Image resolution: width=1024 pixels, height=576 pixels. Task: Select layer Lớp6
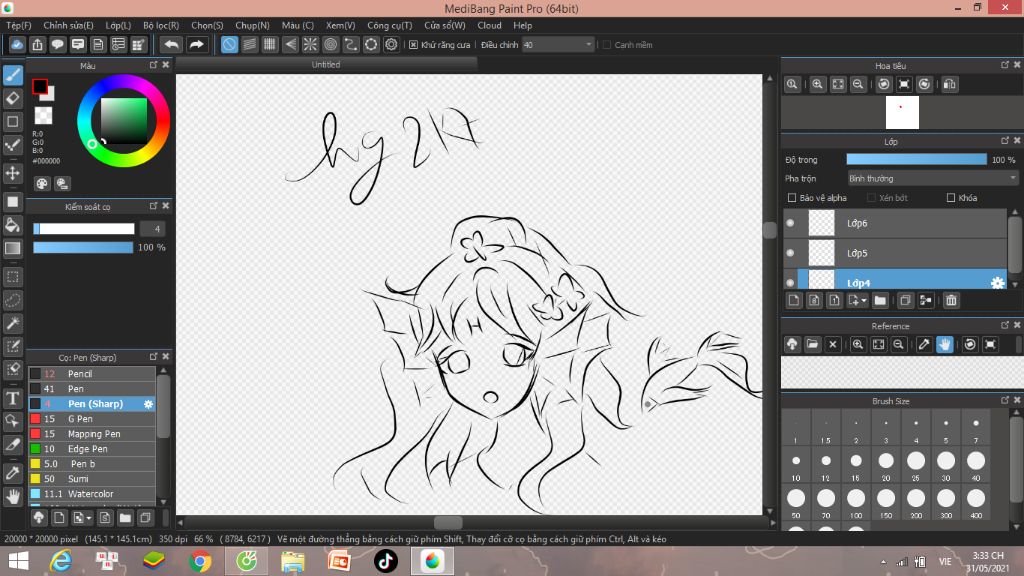point(895,223)
